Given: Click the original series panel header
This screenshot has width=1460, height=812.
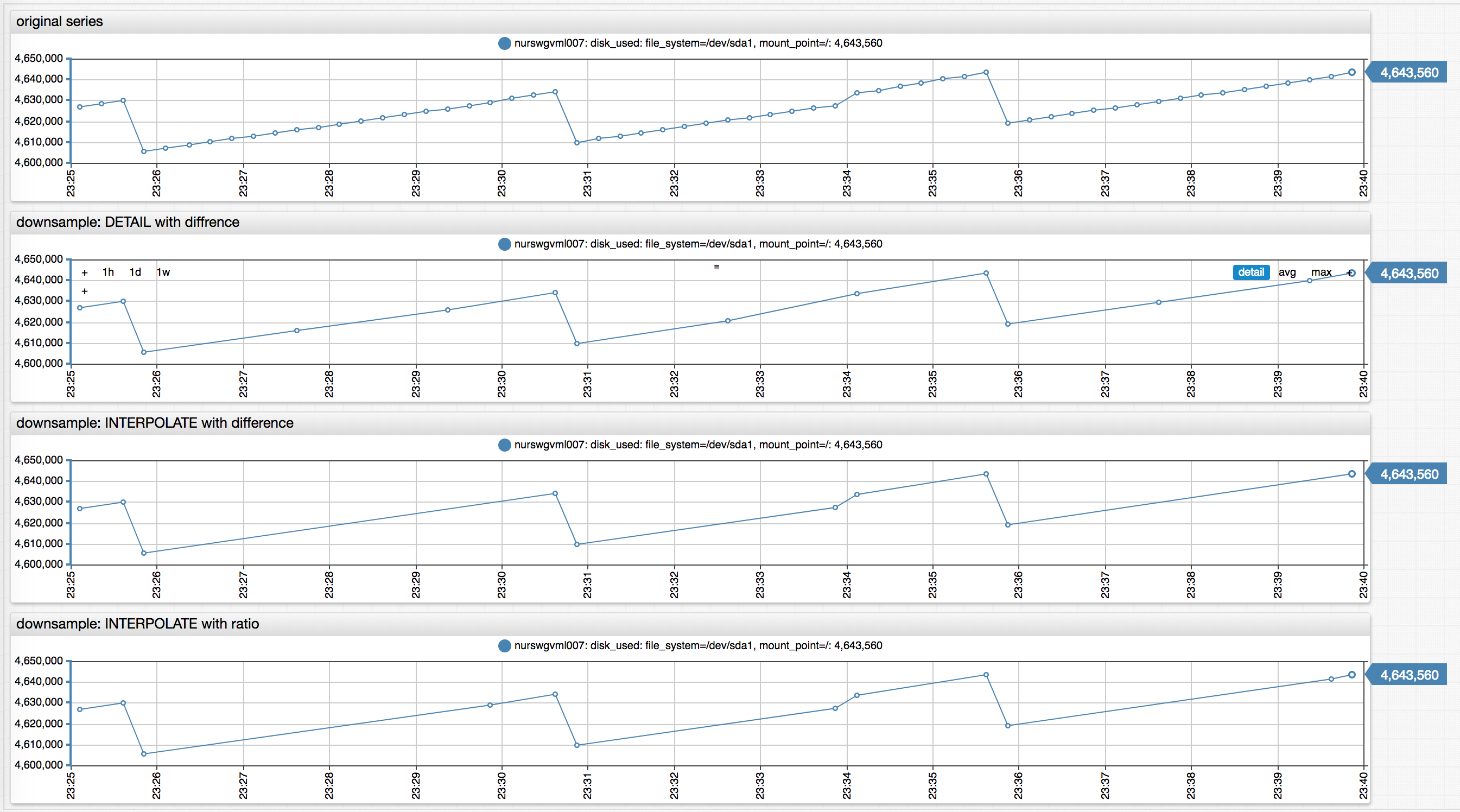Looking at the screenshot, I should tap(60, 22).
